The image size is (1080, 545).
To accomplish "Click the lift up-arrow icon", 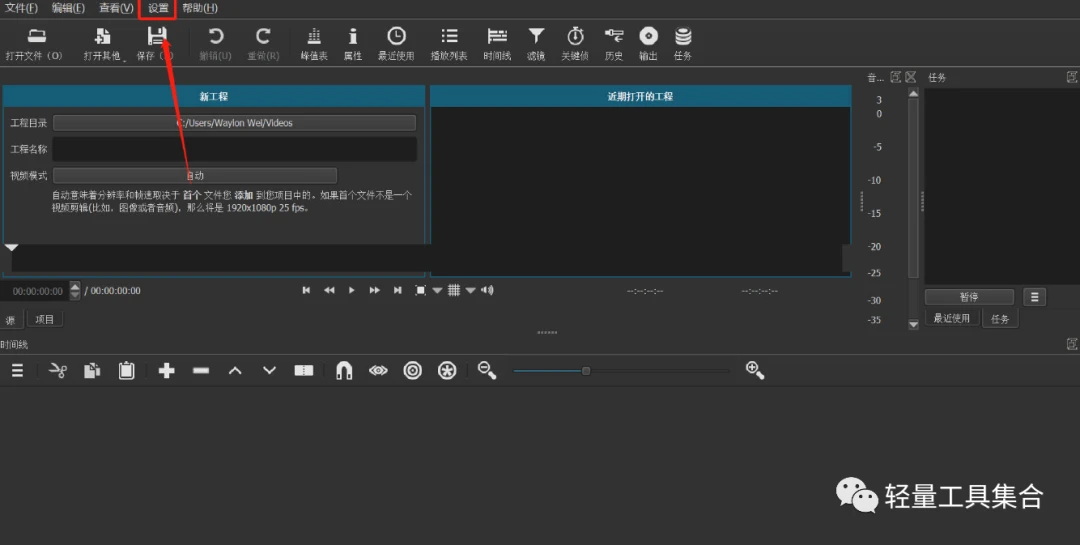I will (x=235, y=371).
